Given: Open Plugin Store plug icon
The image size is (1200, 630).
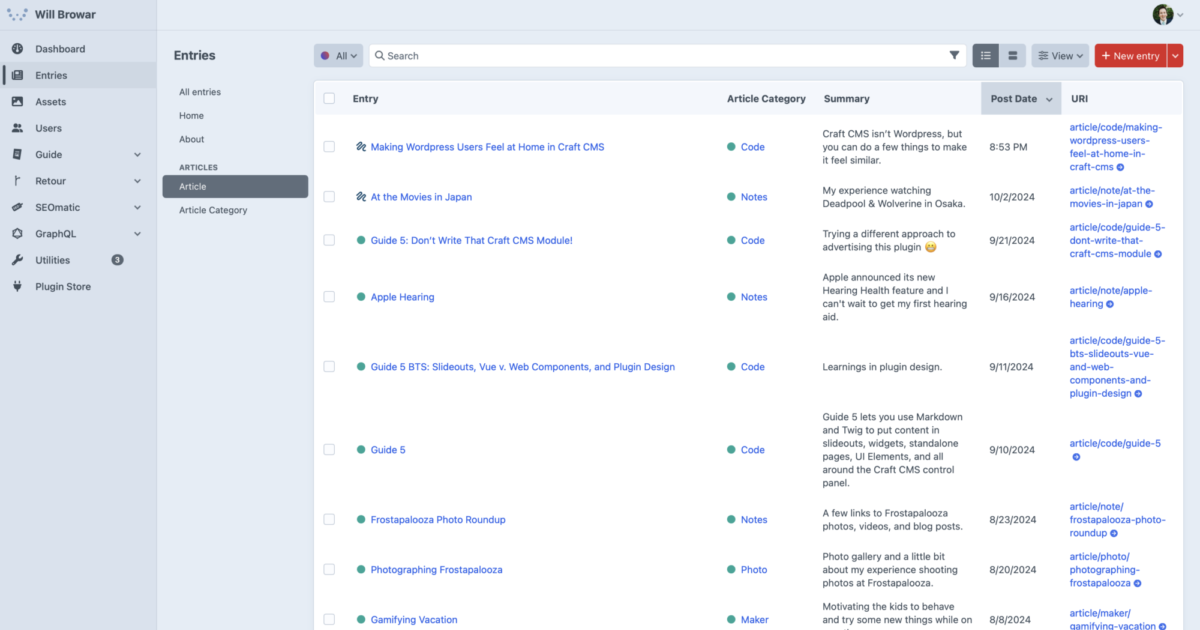Looking at the screenshot, I should pos(17,287).
